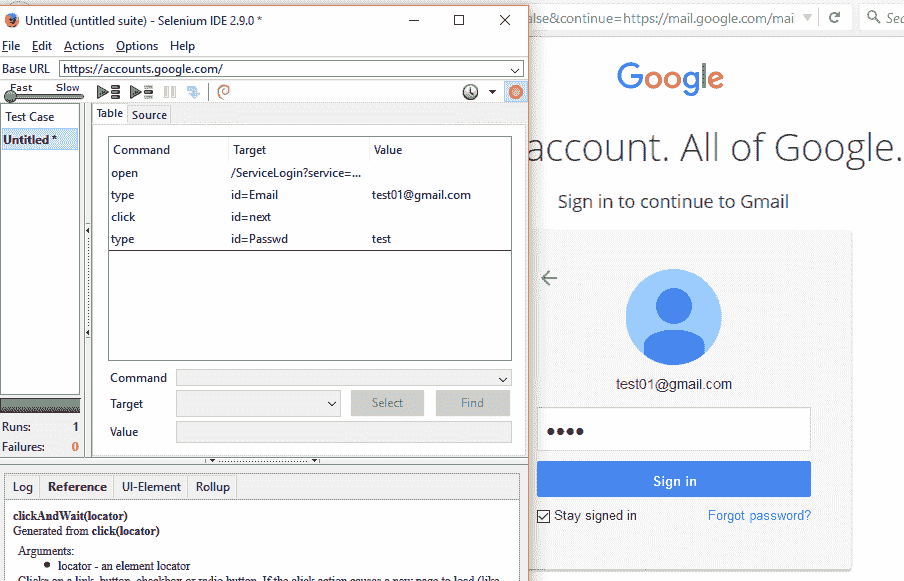Open the browser URL history dropdown
Image resolution: width=904 pixels, height=581 pixels.
point(807,17)
